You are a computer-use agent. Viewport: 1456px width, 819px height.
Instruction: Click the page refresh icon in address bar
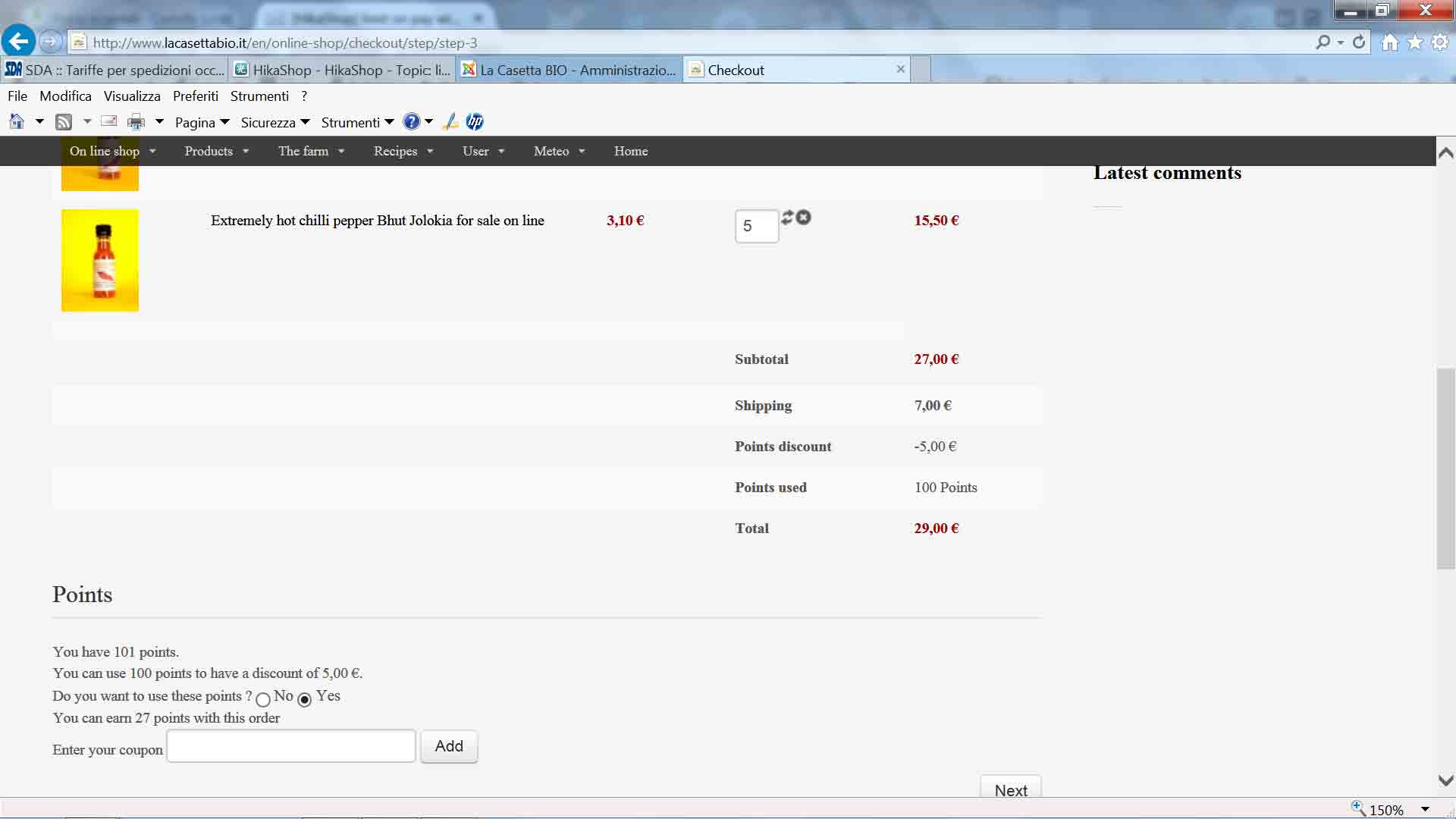tap(1359, 42)
